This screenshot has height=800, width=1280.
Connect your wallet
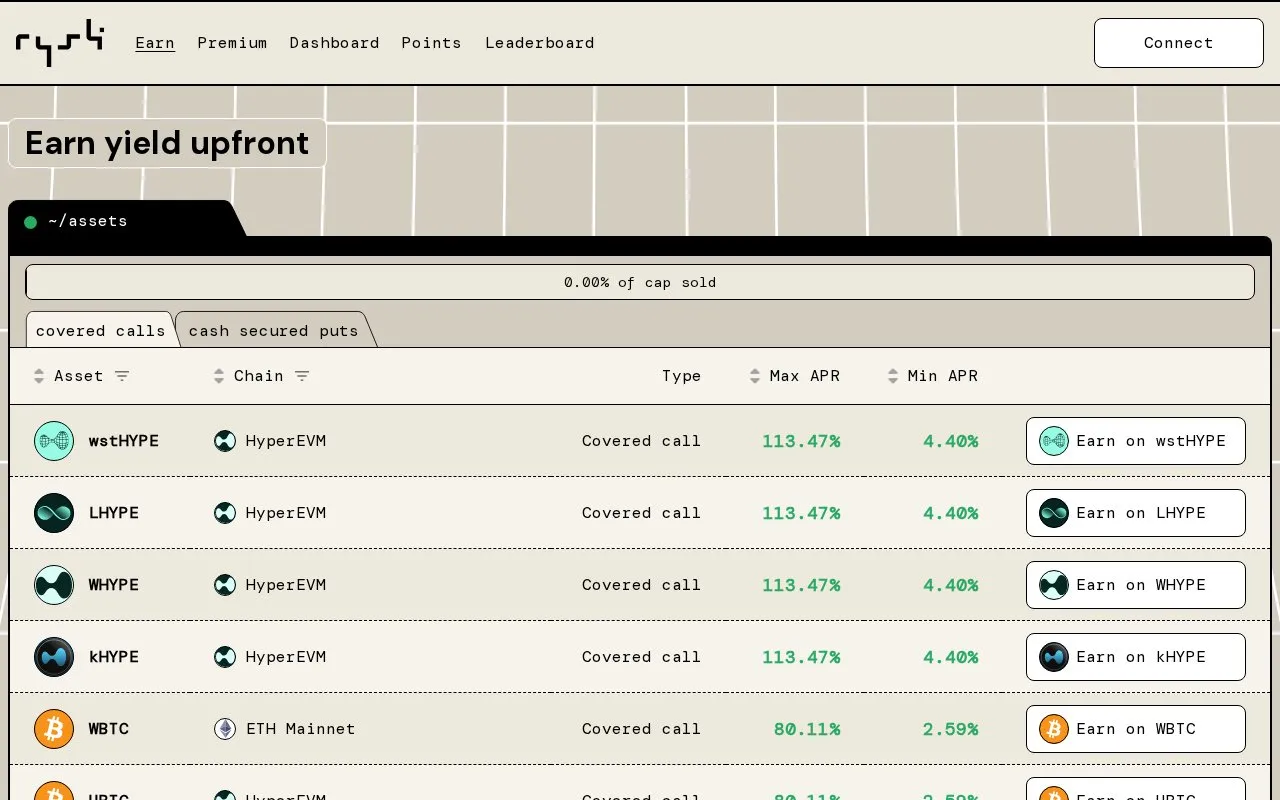(x=1179, y=43)
